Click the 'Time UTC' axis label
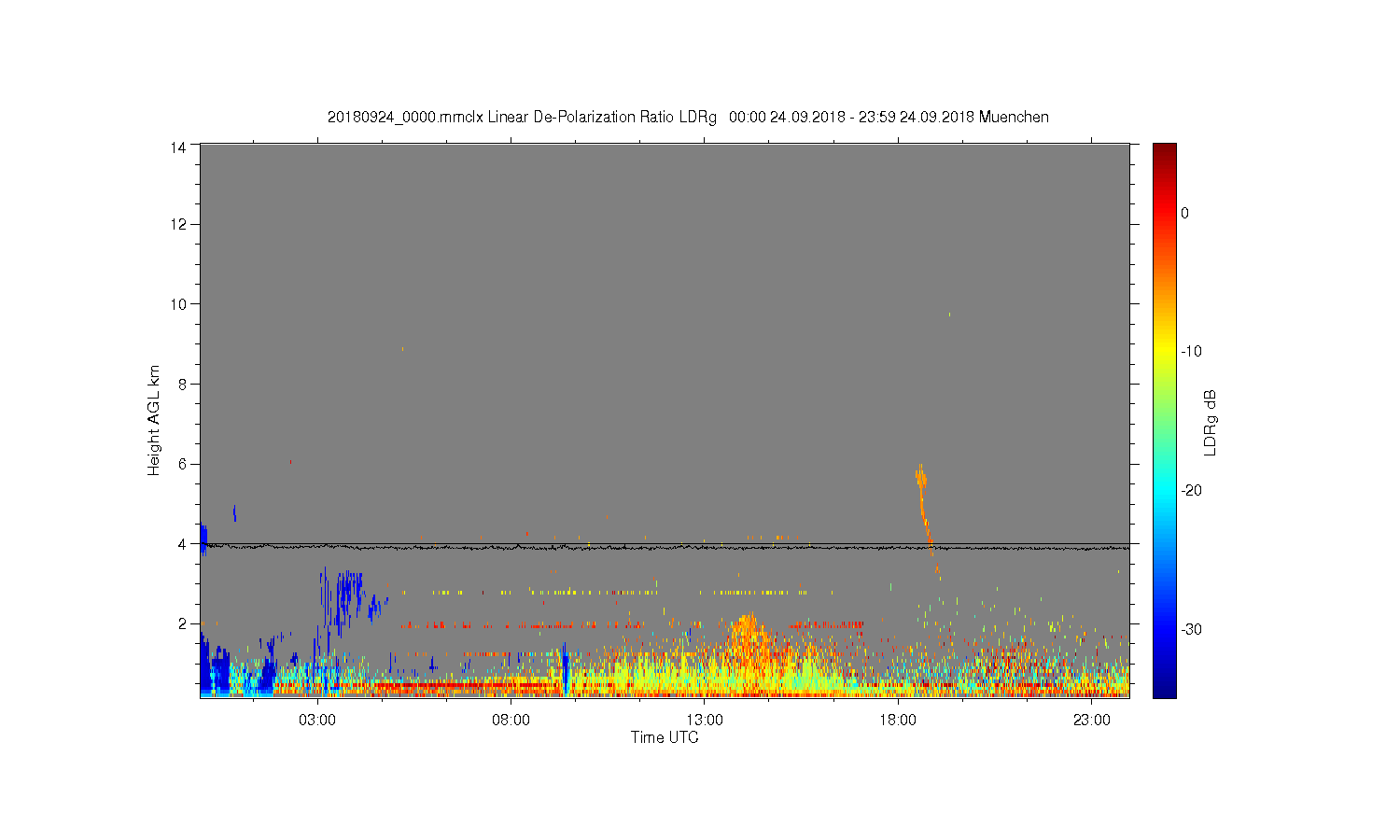 (x=665, y=737)
